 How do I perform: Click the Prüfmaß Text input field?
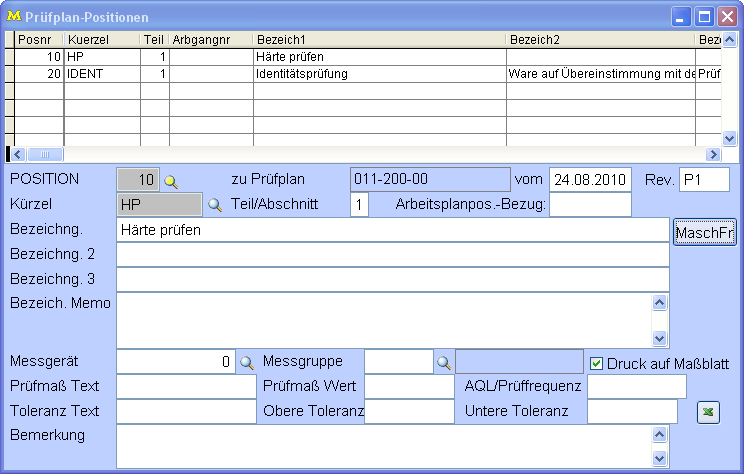click(x=186, y=387)
